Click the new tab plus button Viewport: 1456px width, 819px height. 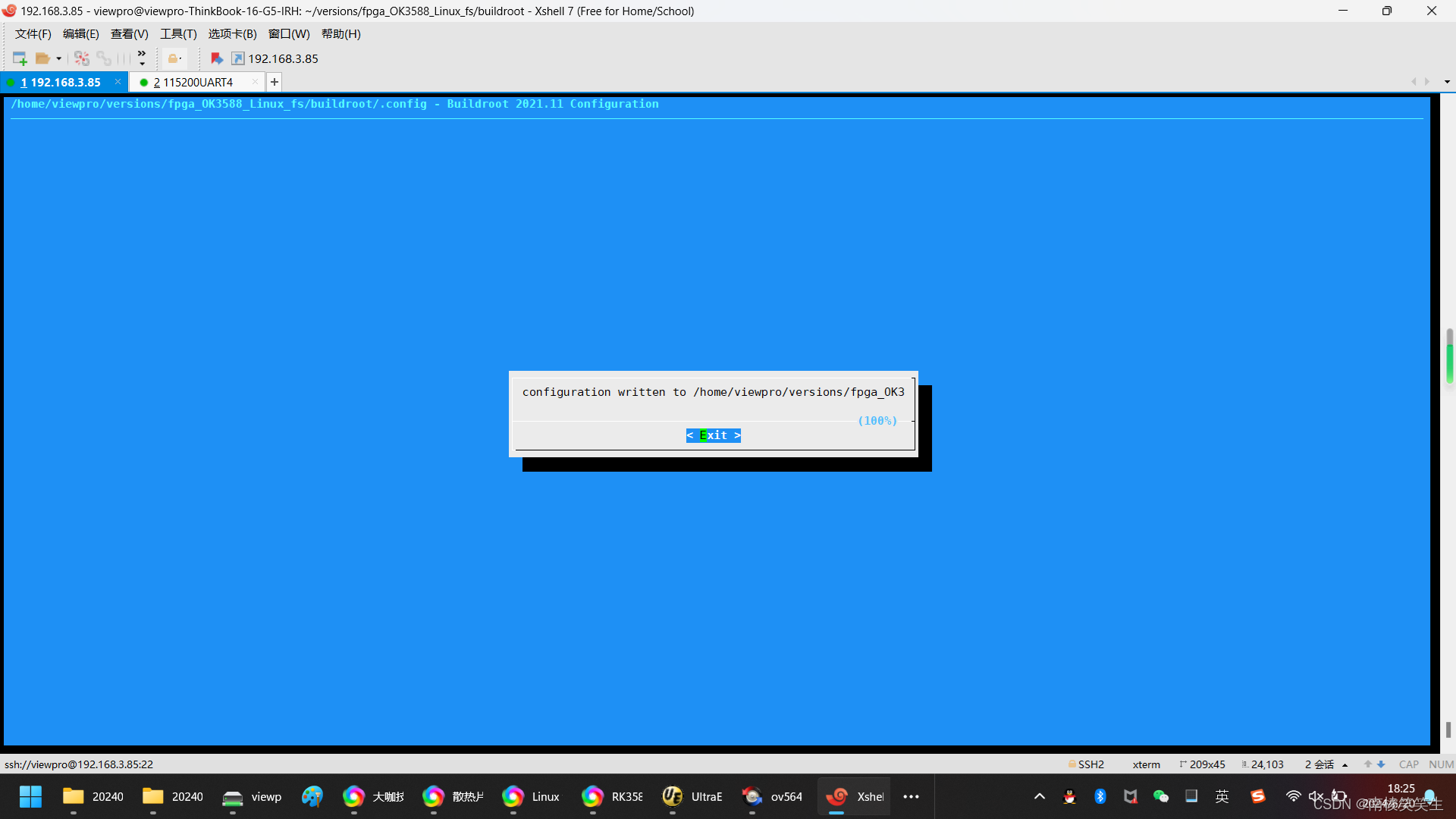(274, 81)
